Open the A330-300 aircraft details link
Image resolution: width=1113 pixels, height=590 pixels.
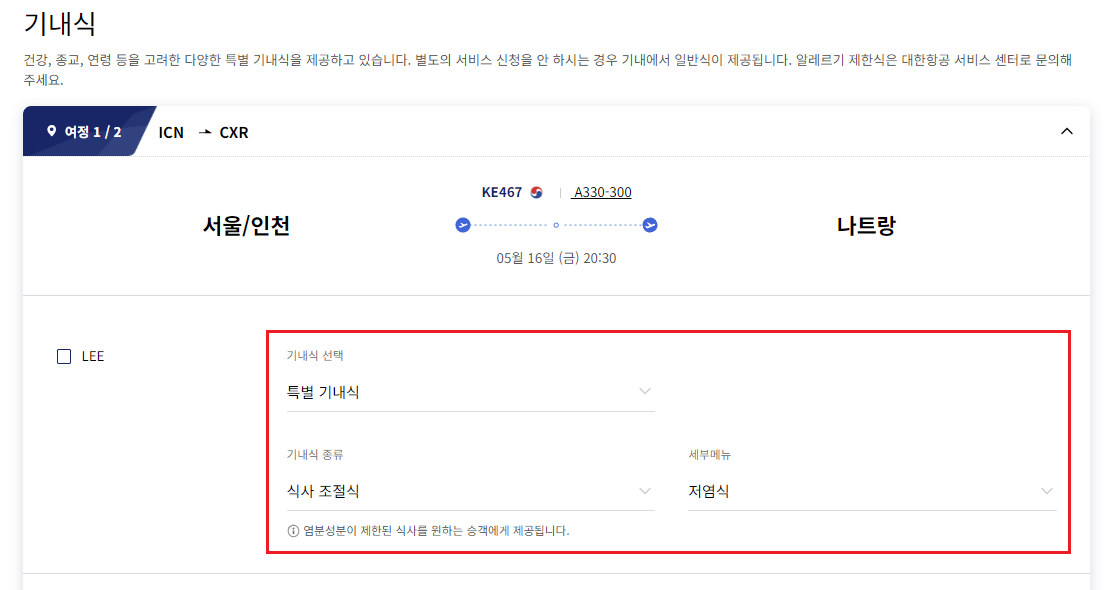600,192
